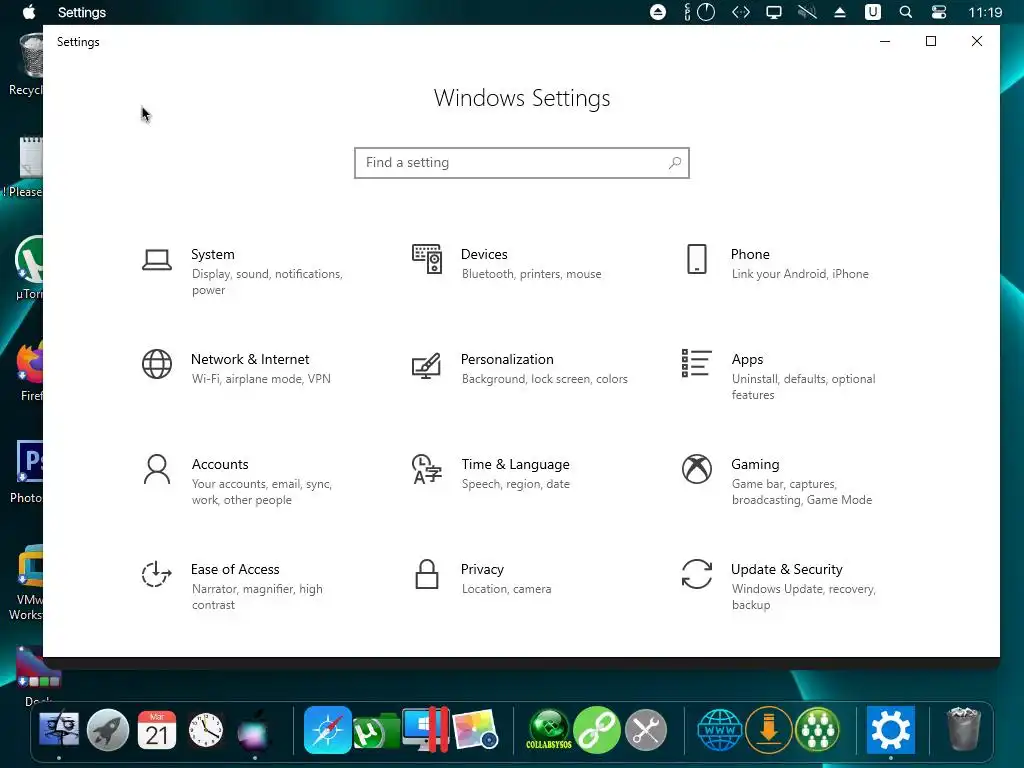Click the search magnifier in top bar
This screenshot has width=1024, height=768.
[x=905, y=12]
